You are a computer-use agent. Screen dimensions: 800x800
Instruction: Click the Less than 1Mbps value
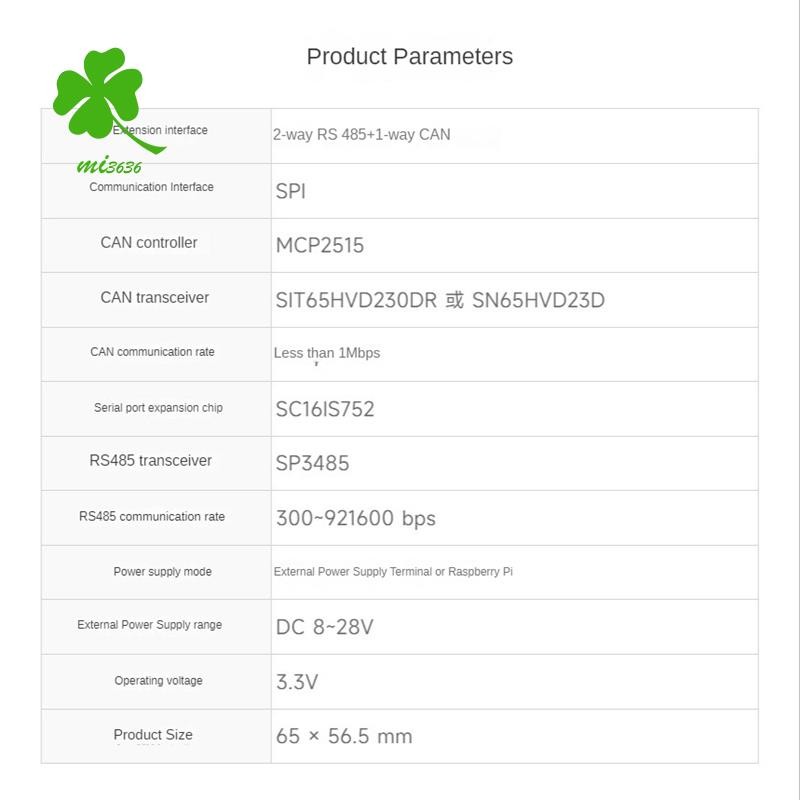[327, 353]
